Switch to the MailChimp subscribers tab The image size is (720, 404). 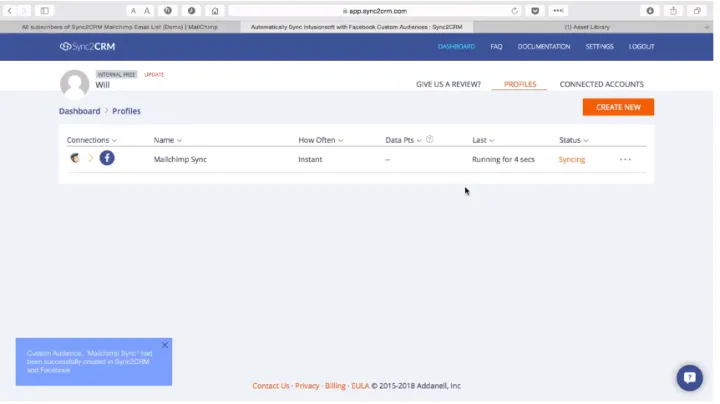(120, 27)
